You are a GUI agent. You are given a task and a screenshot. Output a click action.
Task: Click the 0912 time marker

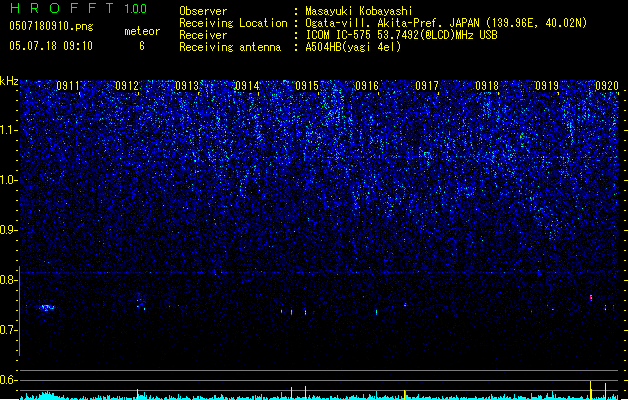[127, 86]
